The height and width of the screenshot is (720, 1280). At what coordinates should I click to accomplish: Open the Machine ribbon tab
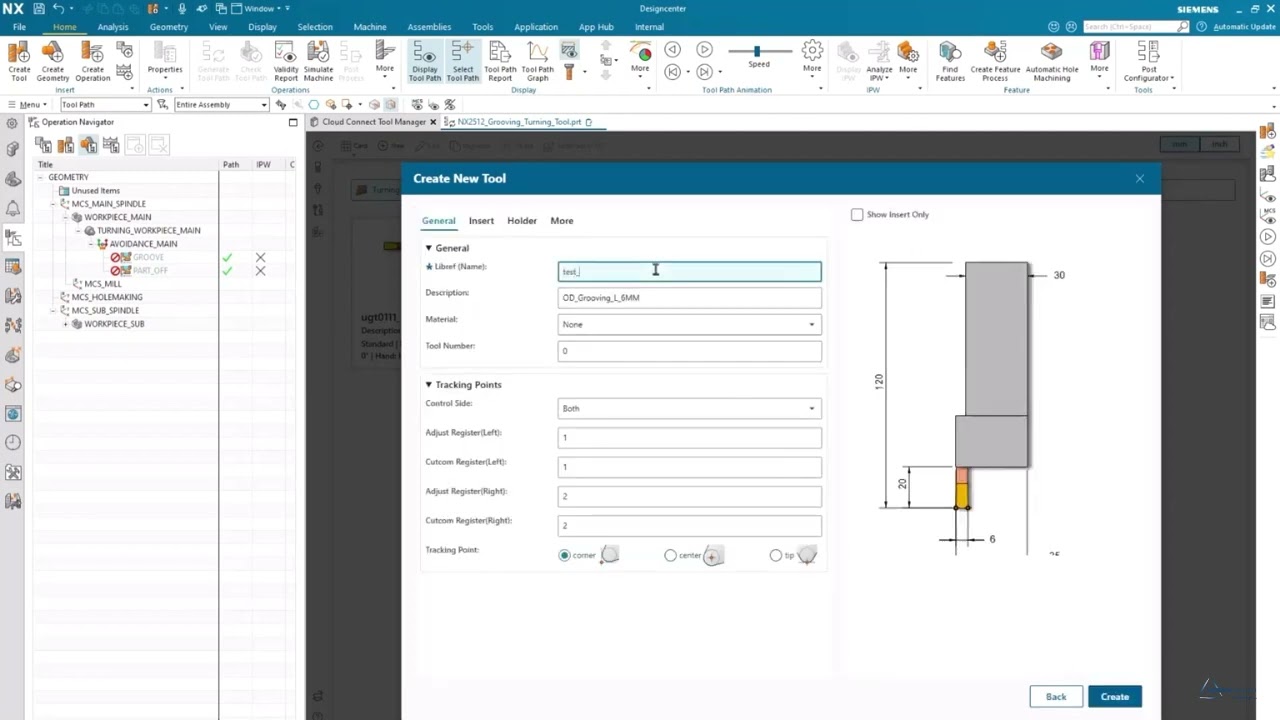pyautogui.click(x=370, y=27)
